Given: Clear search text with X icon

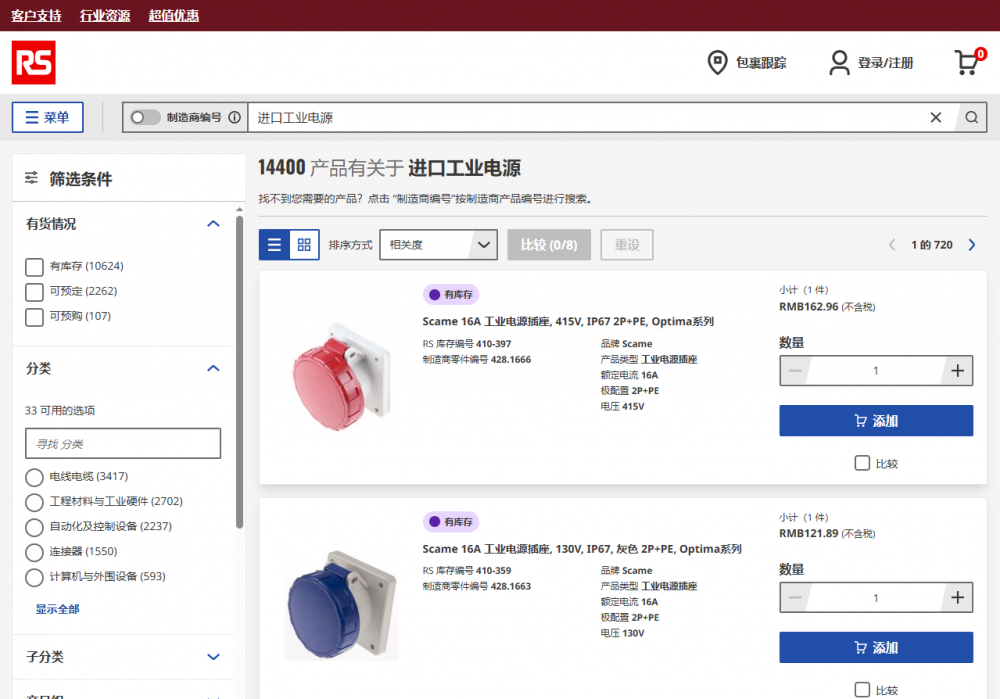Looking at the screenshot, I should pos(936,117).
